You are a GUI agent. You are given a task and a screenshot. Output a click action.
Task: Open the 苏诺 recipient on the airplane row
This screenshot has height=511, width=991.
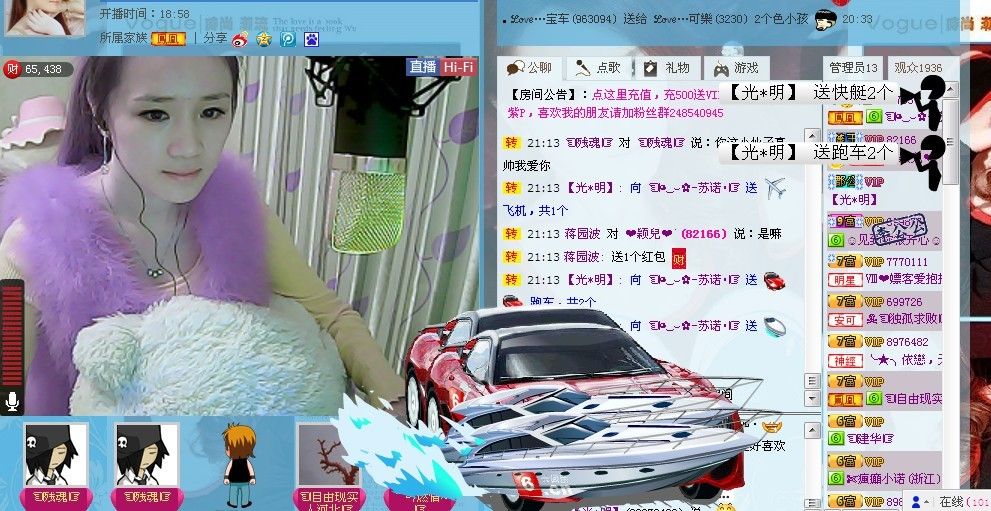[694, 188]
